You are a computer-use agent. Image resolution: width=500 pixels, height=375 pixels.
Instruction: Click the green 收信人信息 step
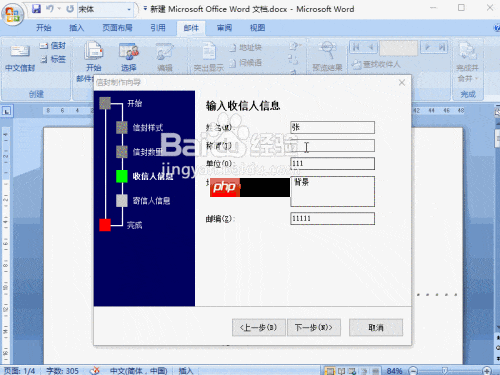122,176
